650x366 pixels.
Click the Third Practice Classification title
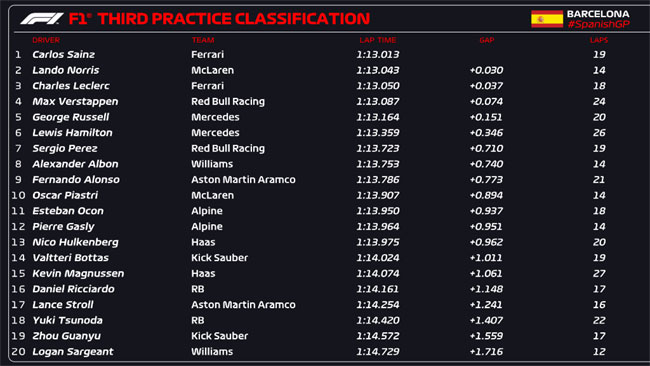[234, 19]
